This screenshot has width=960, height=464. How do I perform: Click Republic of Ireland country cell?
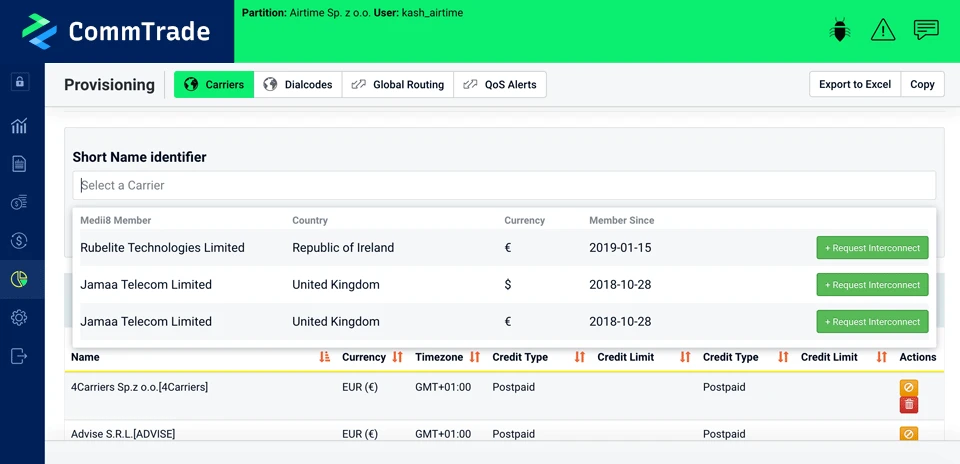tap(343, 248)
